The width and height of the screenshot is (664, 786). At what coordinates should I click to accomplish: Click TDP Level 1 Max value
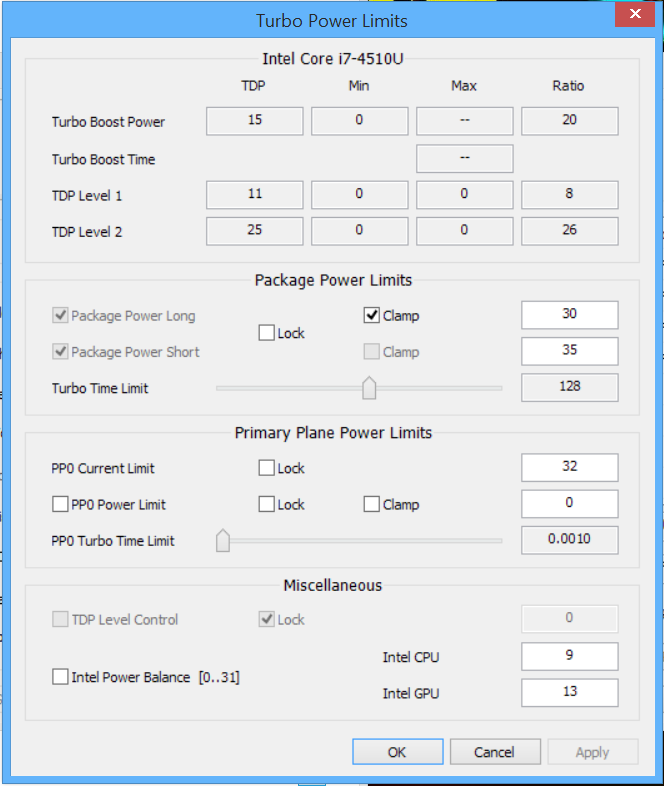pos(465,194)
